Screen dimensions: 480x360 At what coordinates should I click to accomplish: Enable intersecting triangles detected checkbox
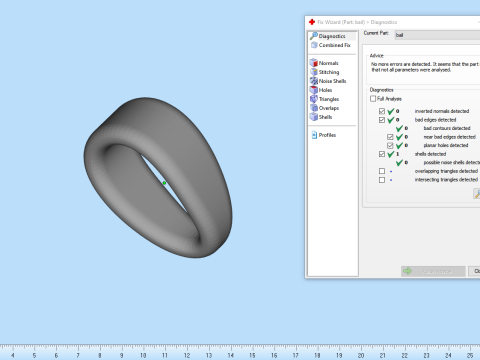382,180
